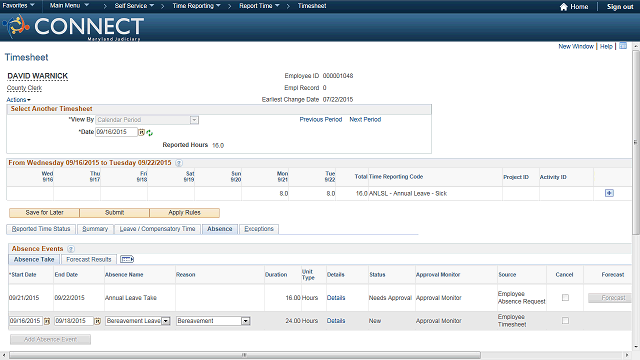Open the personalize page icon beside Help
Screen dimensions: 640x360
623,46
